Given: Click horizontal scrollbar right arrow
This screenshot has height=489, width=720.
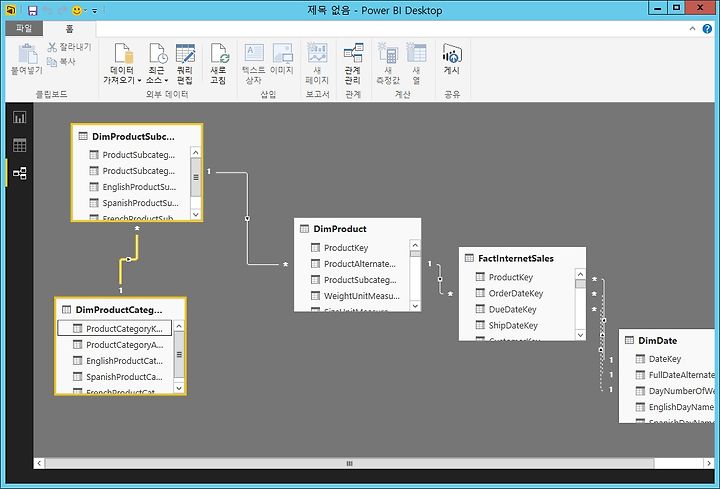Looking at the screenshot, I should (709, 463).
